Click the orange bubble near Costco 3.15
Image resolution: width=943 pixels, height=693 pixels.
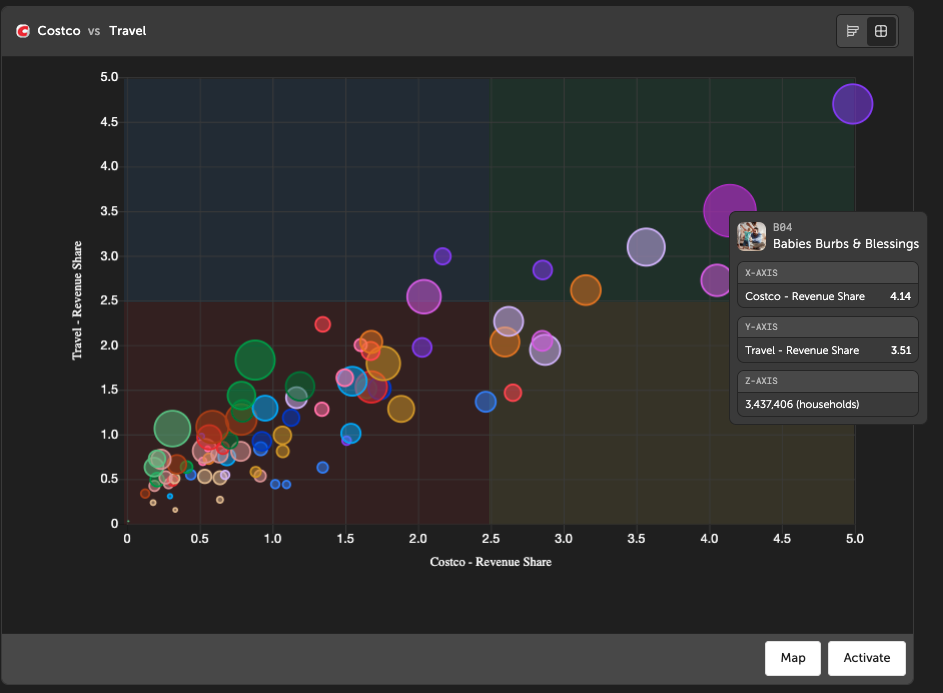[x=585, y=290]
